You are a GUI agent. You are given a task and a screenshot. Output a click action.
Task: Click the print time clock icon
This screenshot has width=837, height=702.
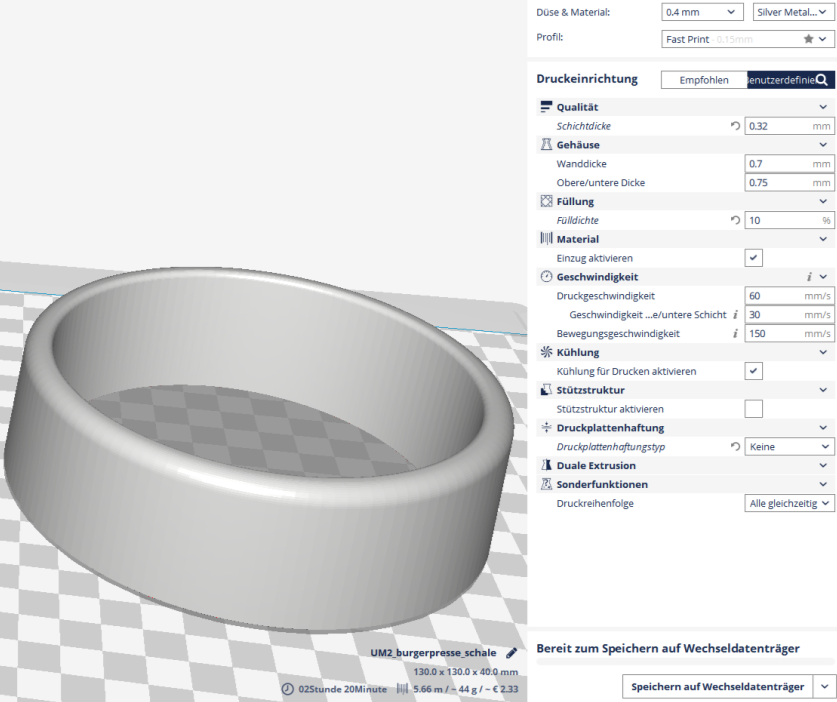(x=287, y=689)
